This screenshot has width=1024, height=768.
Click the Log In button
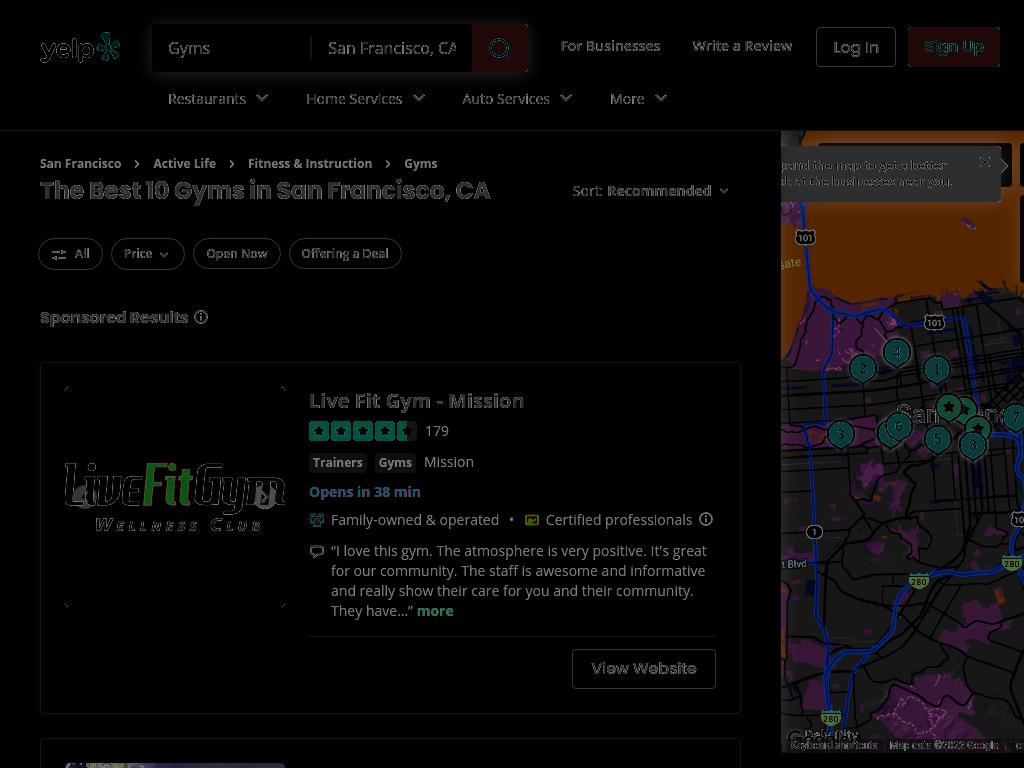pos(856,47)
